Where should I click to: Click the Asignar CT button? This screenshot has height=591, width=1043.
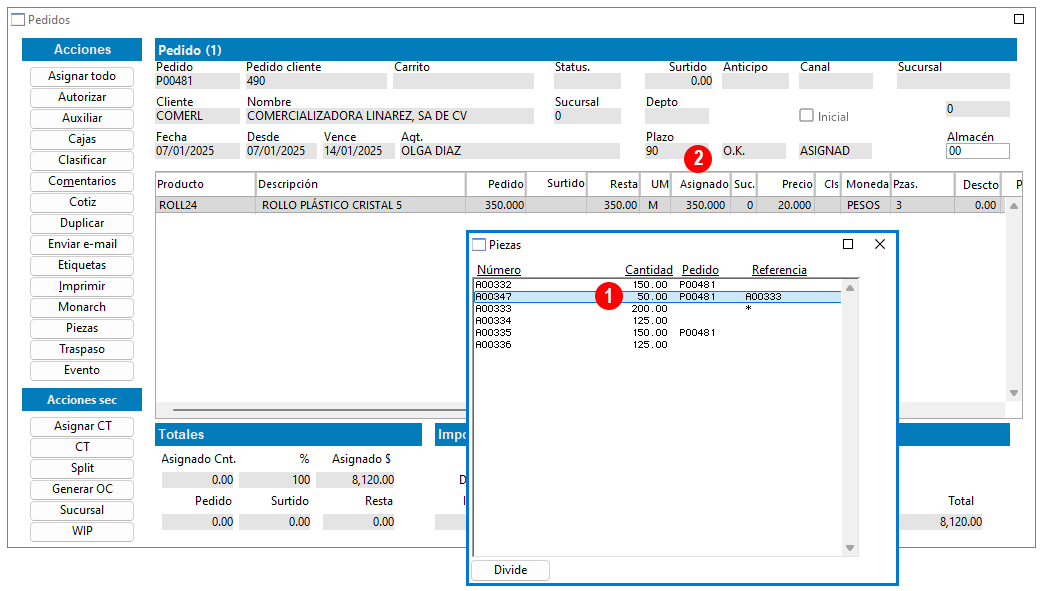point(82,426)
